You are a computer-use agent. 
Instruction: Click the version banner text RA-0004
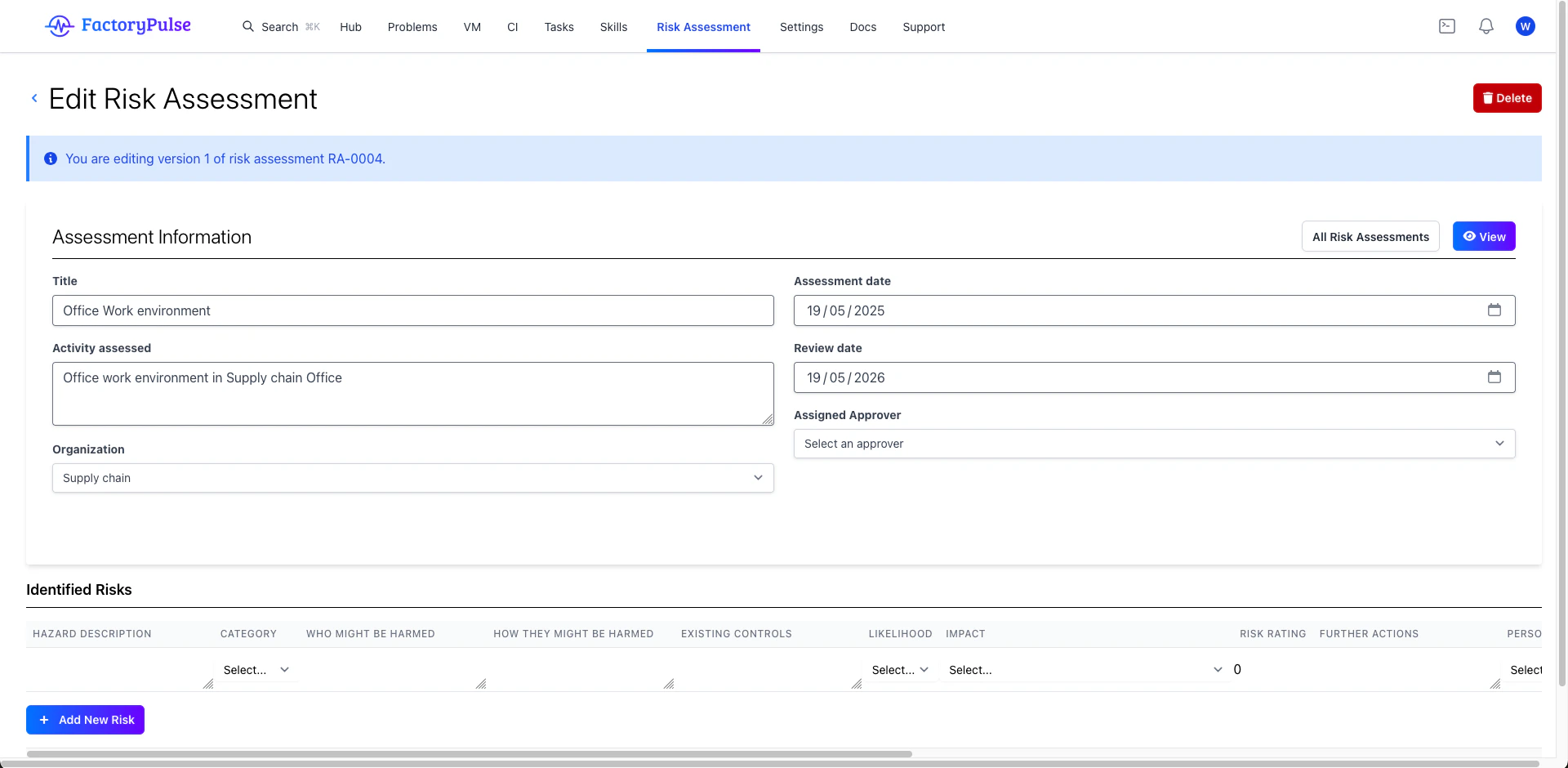coord(355,159)
